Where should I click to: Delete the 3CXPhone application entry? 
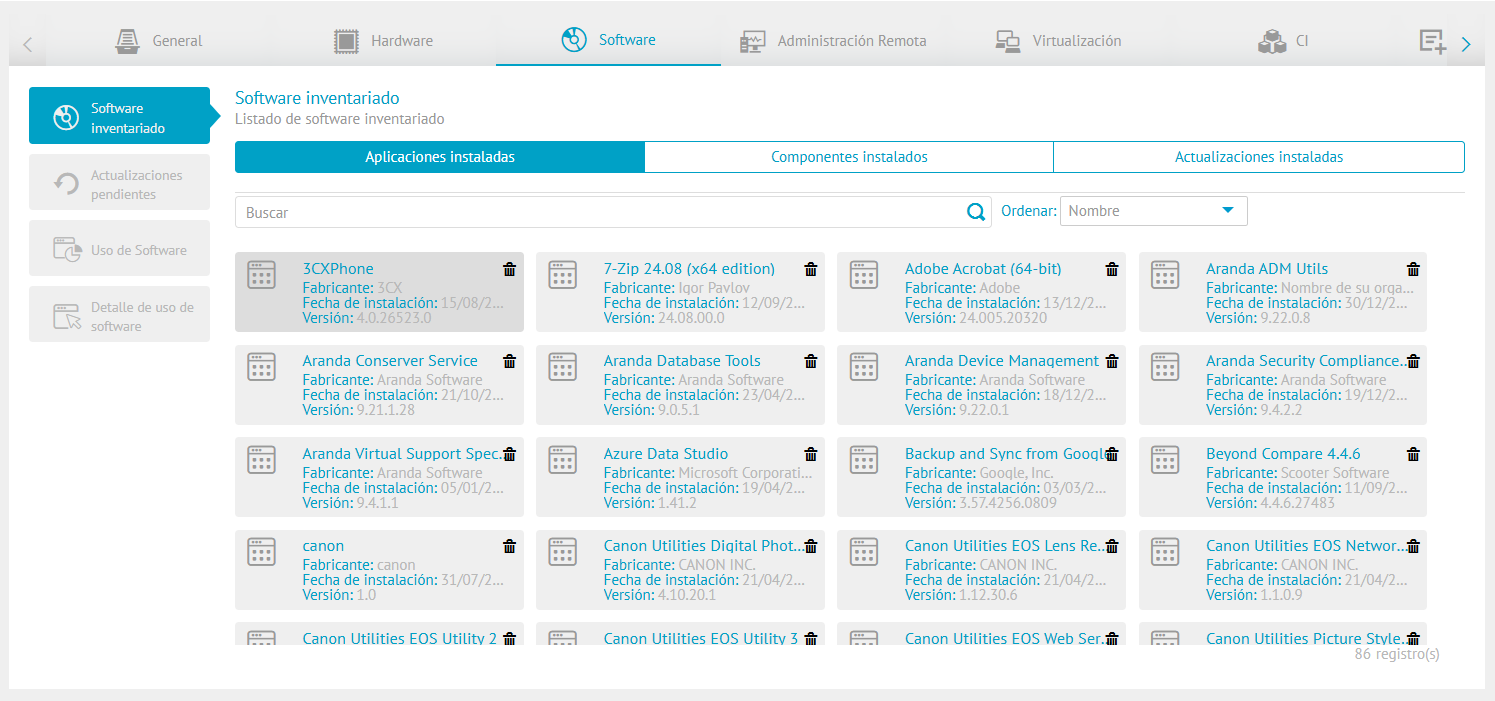coord(509,269)
